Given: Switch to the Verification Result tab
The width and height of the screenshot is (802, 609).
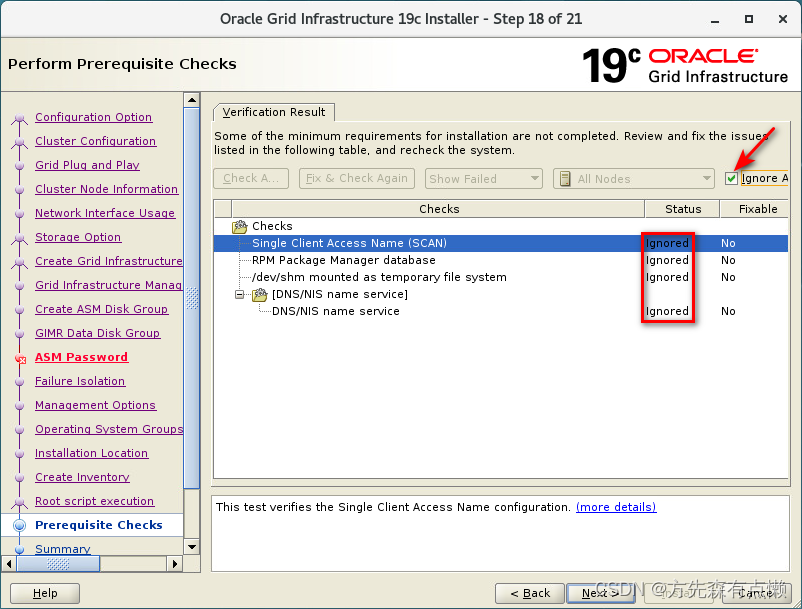Looking at the screenshot, I should click(x=274, y=112).
